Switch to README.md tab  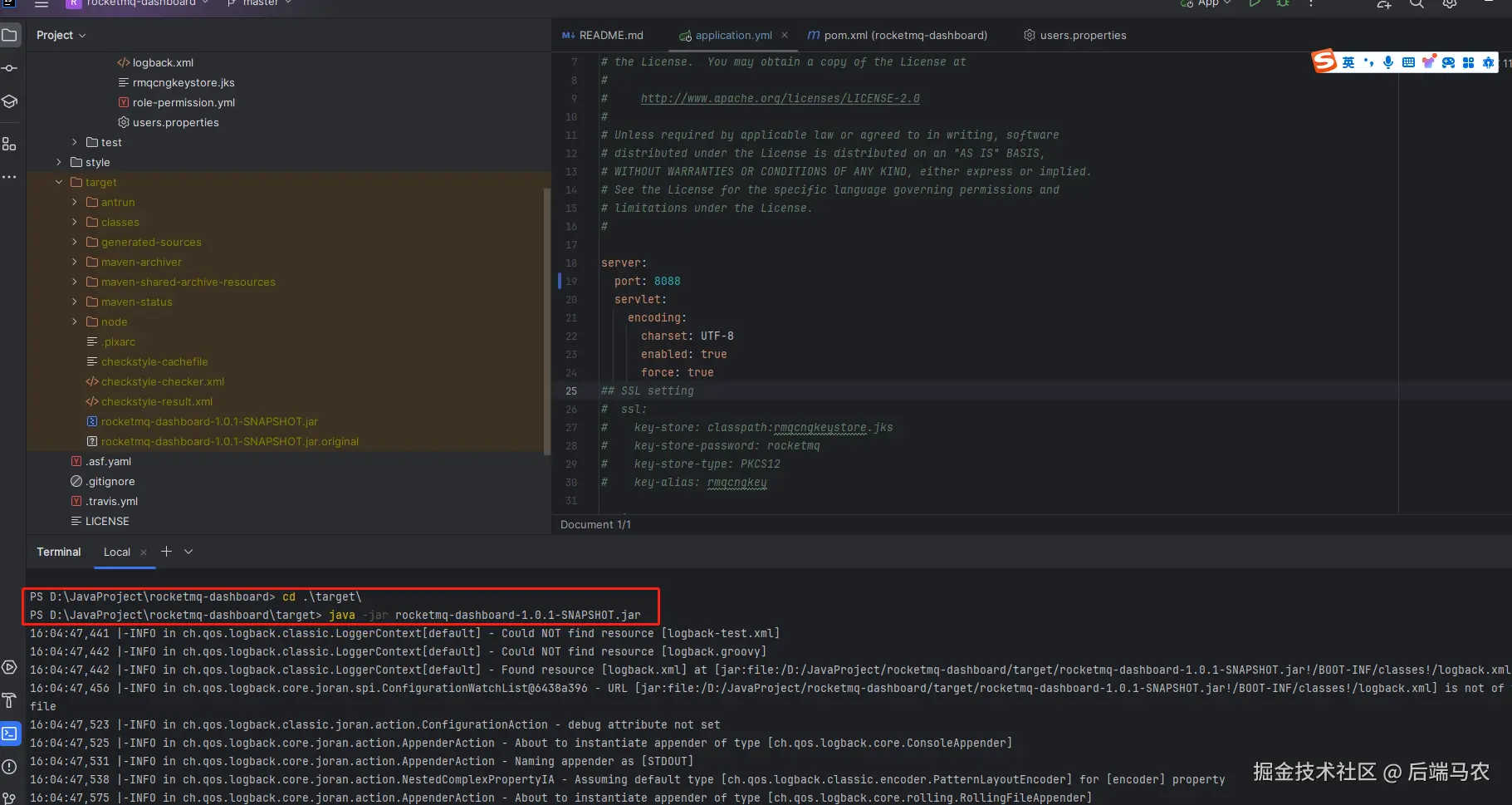pos(603,35)
